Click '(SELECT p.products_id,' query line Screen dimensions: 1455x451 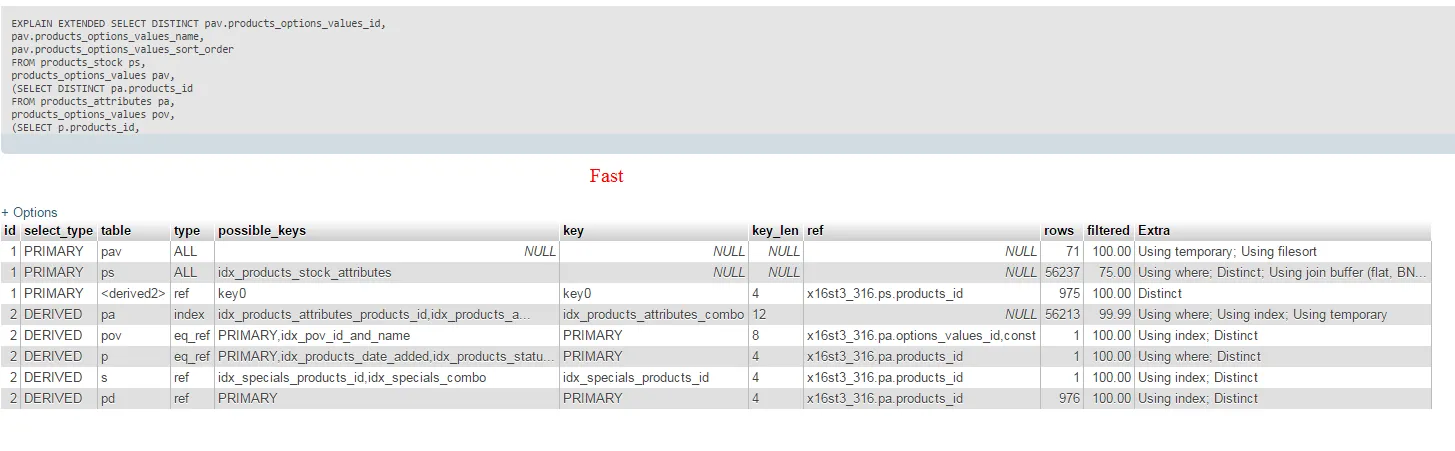click(75, 127)
